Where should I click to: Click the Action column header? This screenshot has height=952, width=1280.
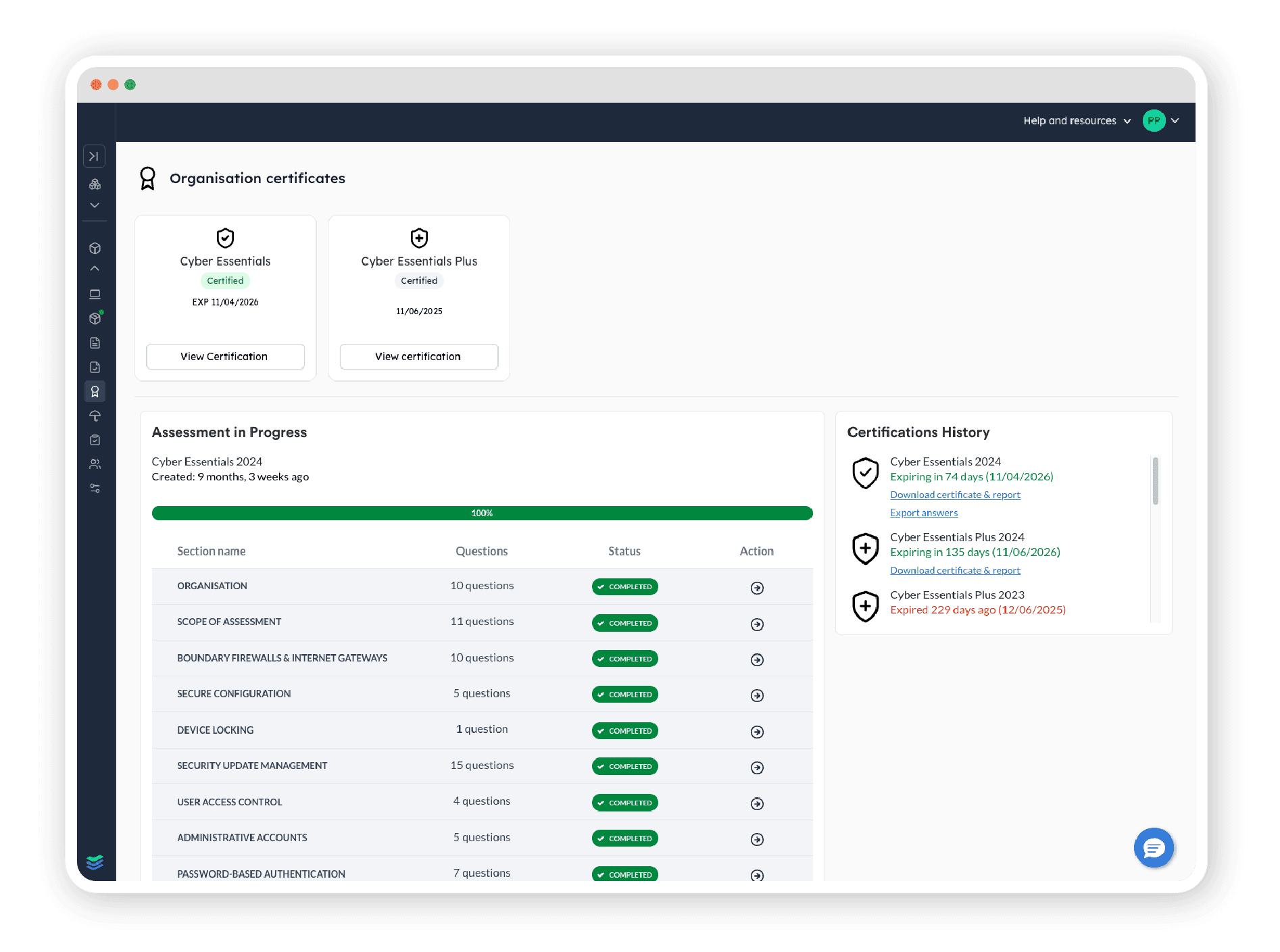pyautogui.click(x=757, y=551)
